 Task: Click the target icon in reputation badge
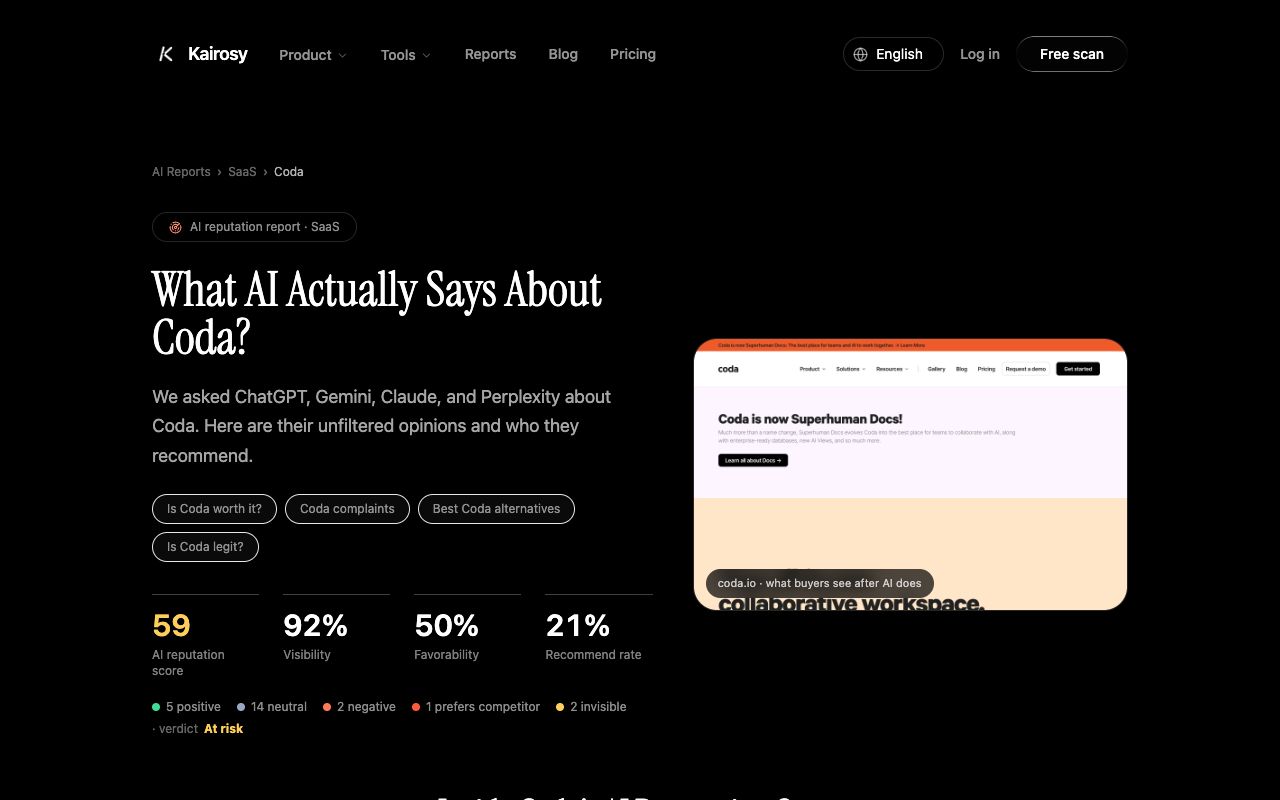click(x=175, y=227)
